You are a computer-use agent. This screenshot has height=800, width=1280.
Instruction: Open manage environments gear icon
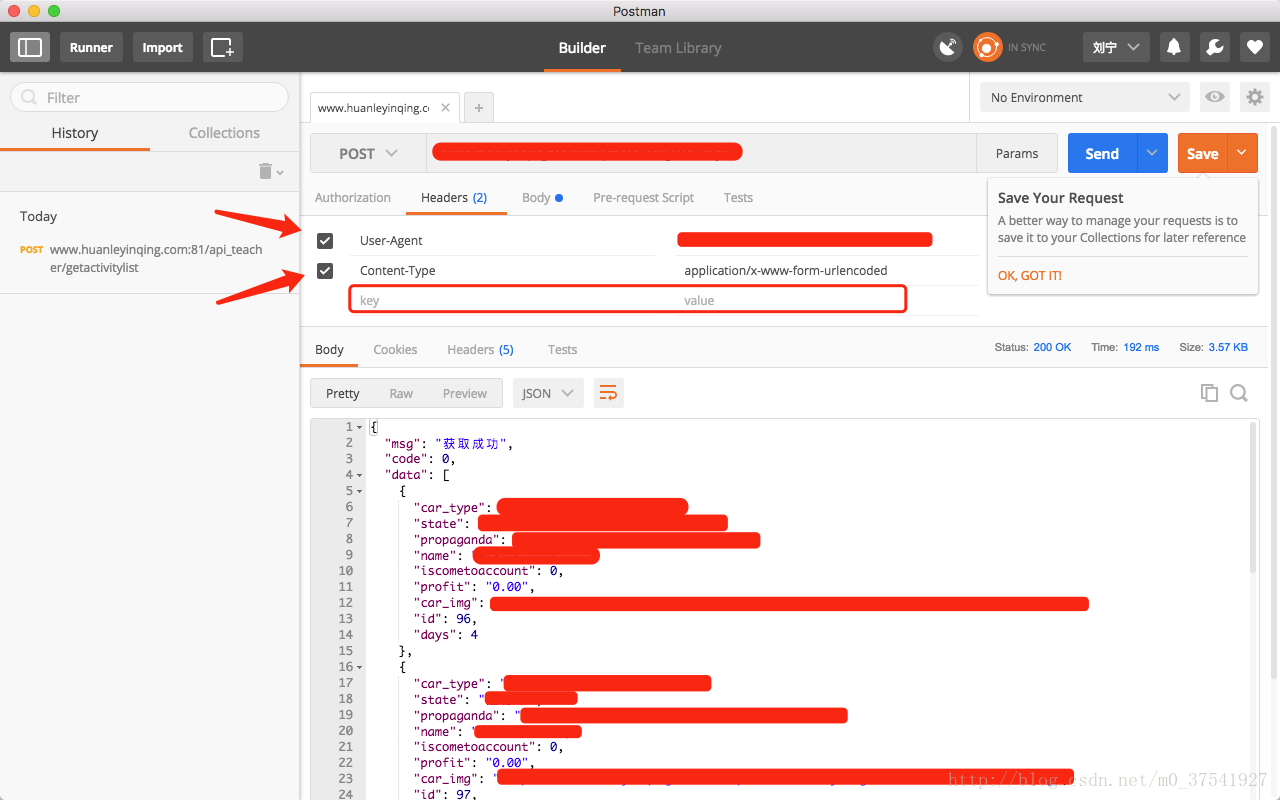tap(1254, 97)
